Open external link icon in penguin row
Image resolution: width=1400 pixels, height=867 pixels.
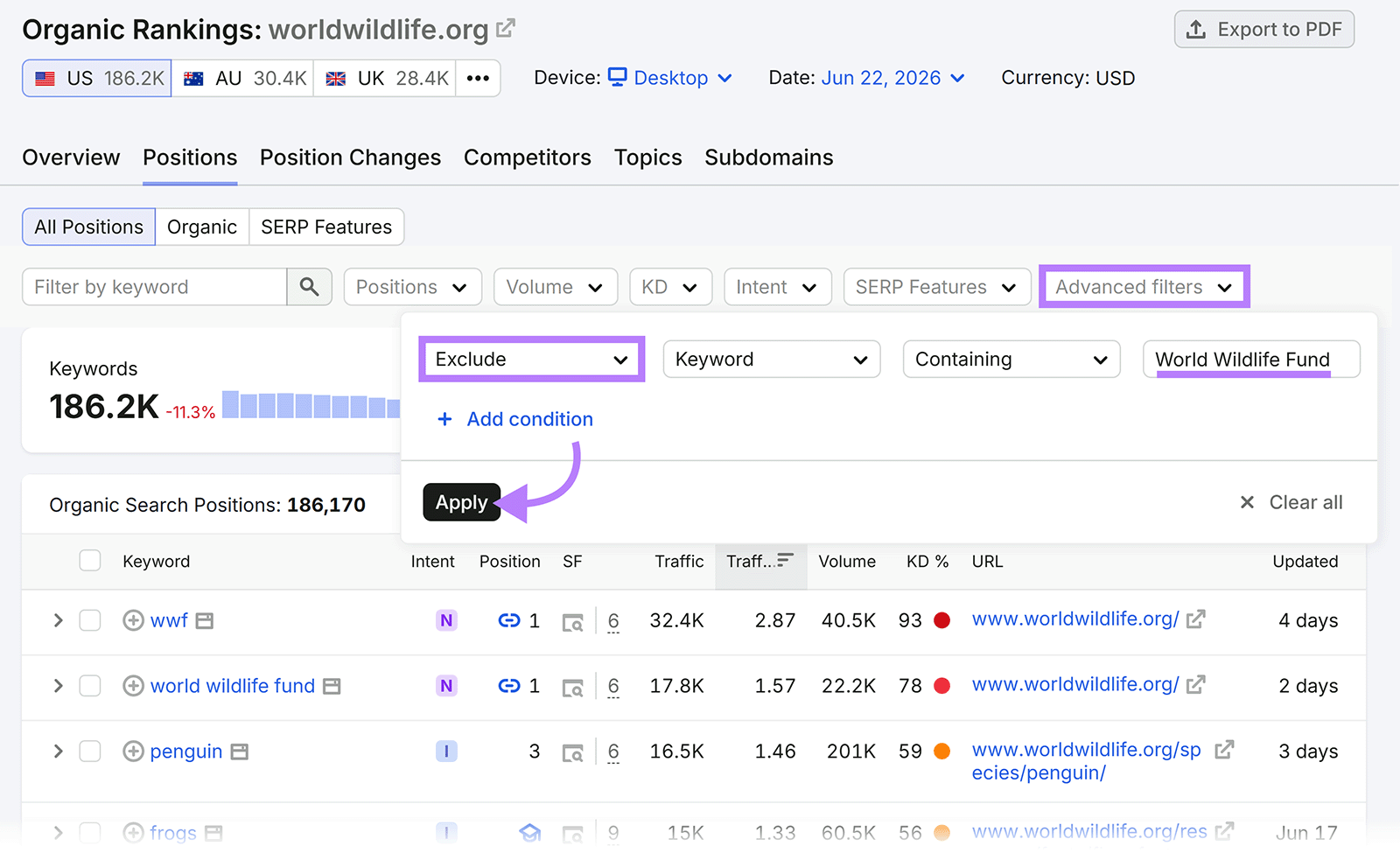1225,750
